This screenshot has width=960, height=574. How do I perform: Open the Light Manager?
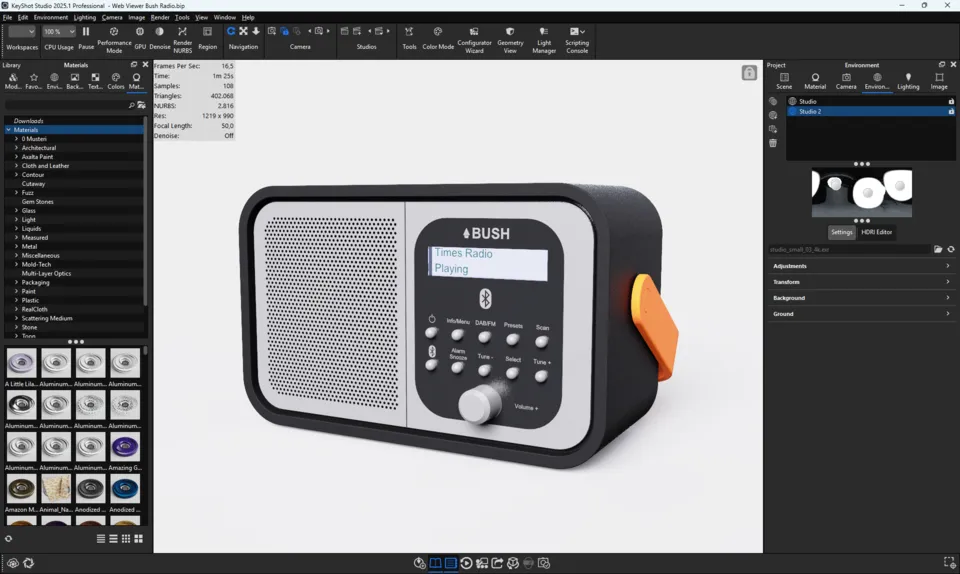pyautogui.click(x=544, y=39)
